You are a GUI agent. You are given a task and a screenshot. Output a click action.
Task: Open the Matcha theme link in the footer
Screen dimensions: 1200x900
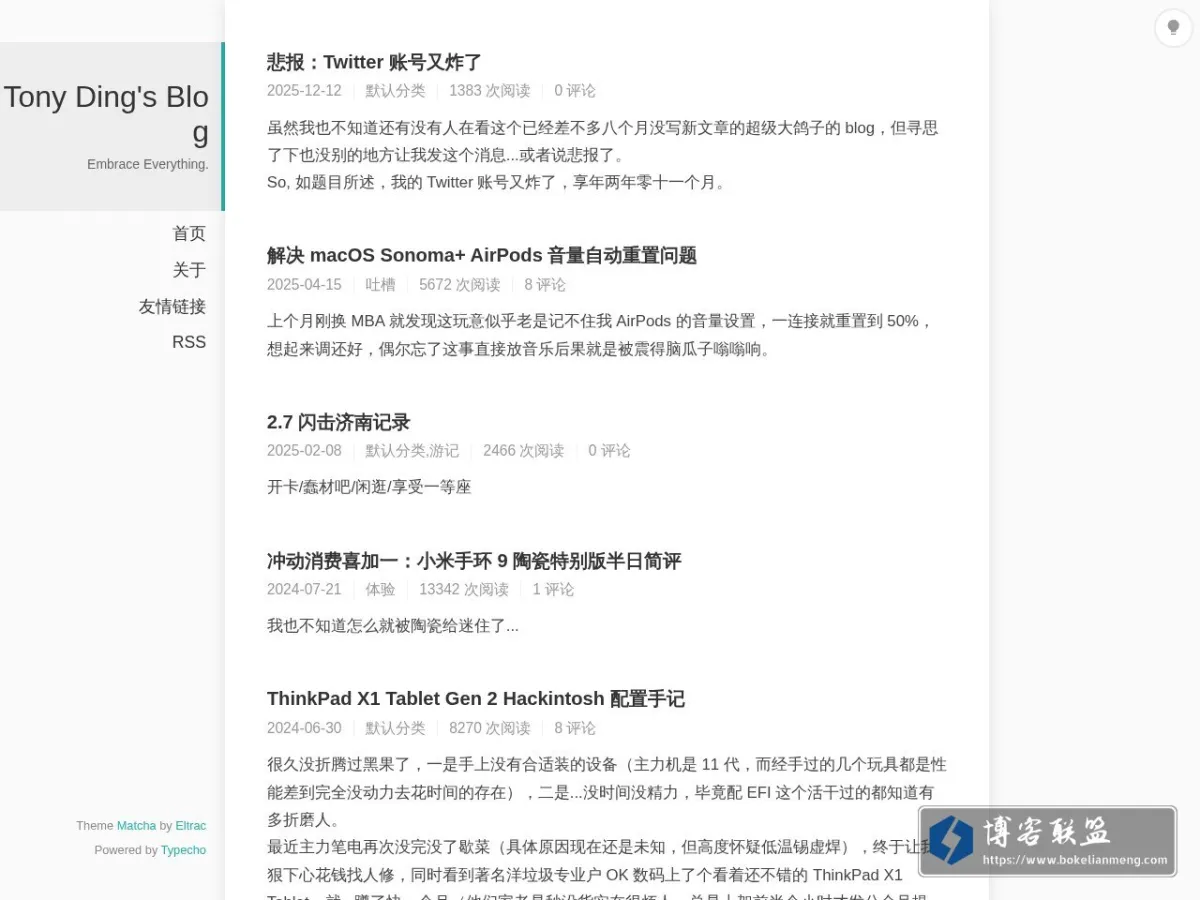coord(136,826)
